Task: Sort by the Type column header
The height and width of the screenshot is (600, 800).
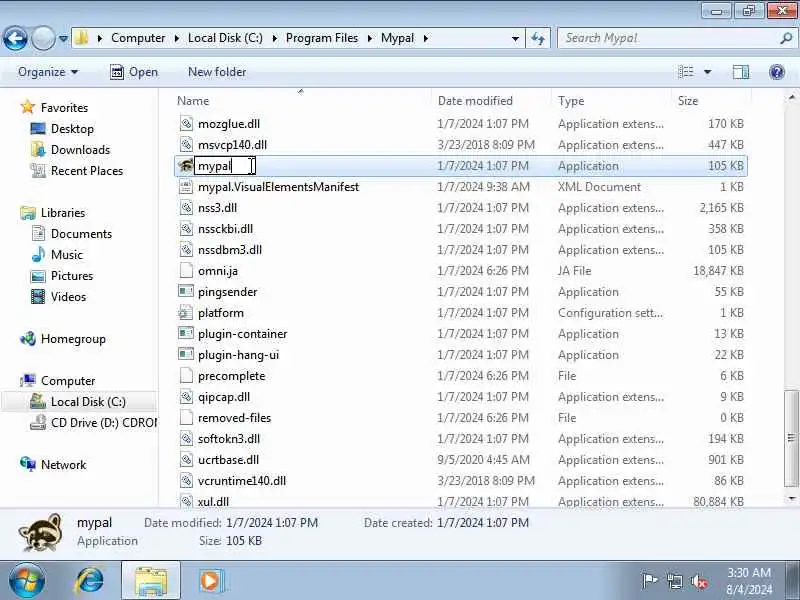Action: (571, 101)
